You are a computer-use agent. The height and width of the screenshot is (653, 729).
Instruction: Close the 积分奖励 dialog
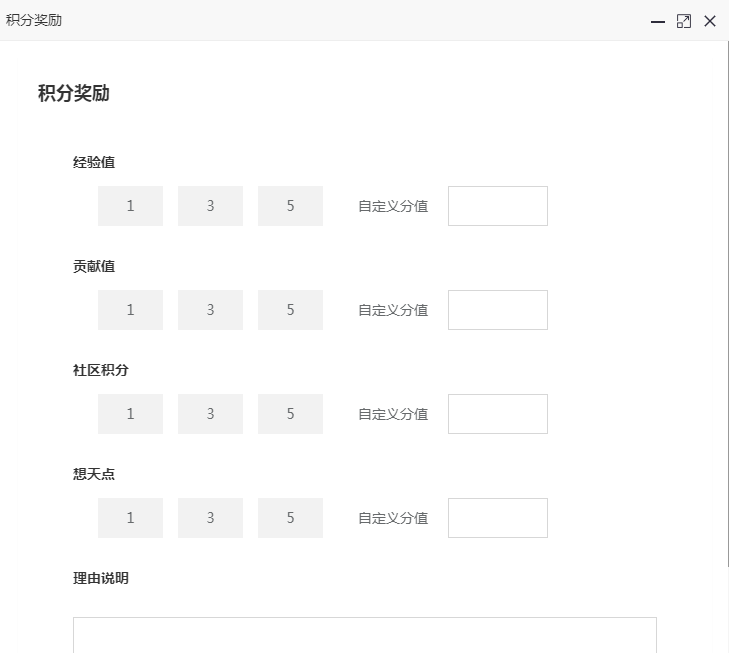pyautogui.click(x=709, y=21)
